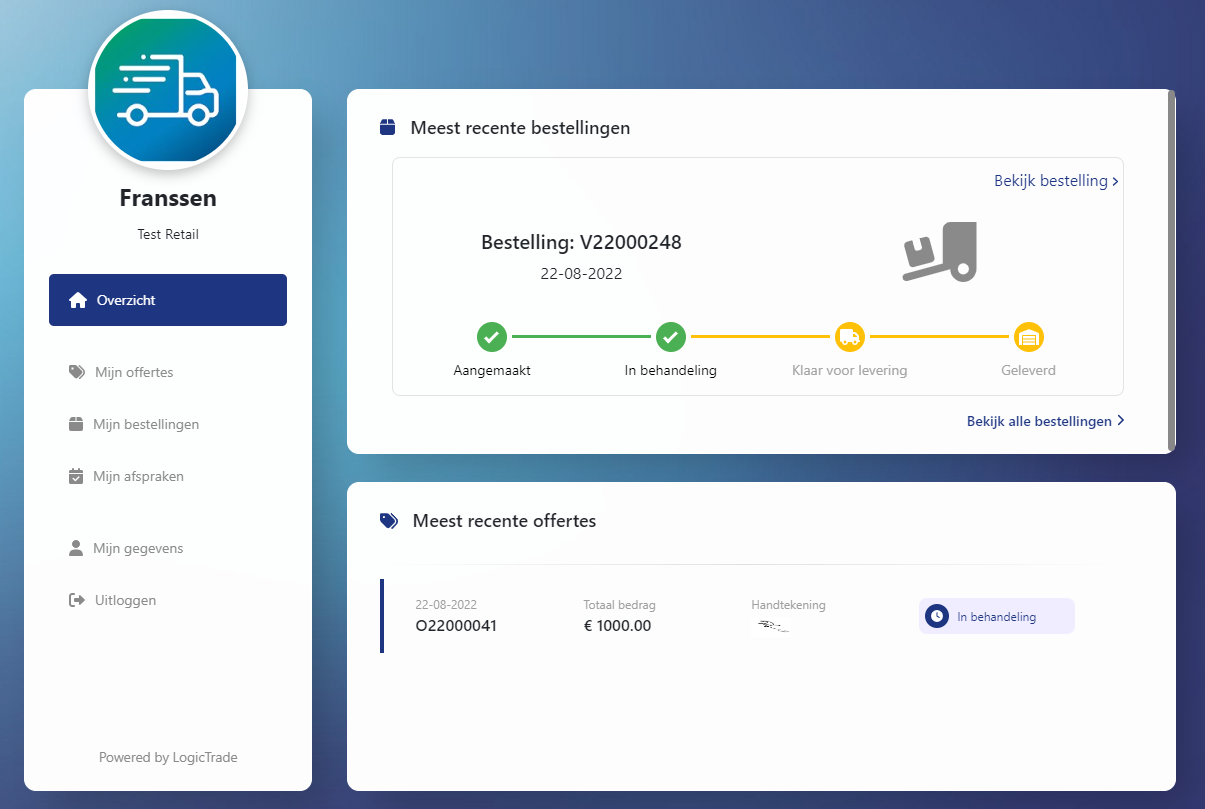Screen dimensions: 1205x809
Task: Click the person icon beside Mijn gegevens
Action: pos(76,547)
